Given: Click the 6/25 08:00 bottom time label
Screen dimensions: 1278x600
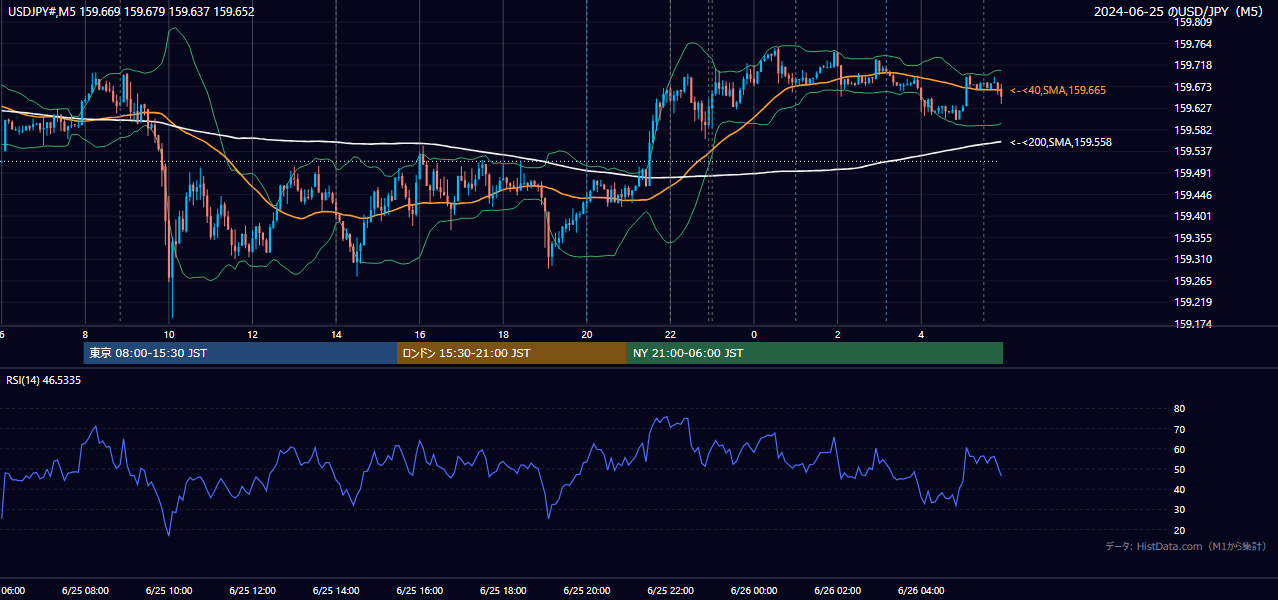Looking at the screenshot, I should 85,590.
